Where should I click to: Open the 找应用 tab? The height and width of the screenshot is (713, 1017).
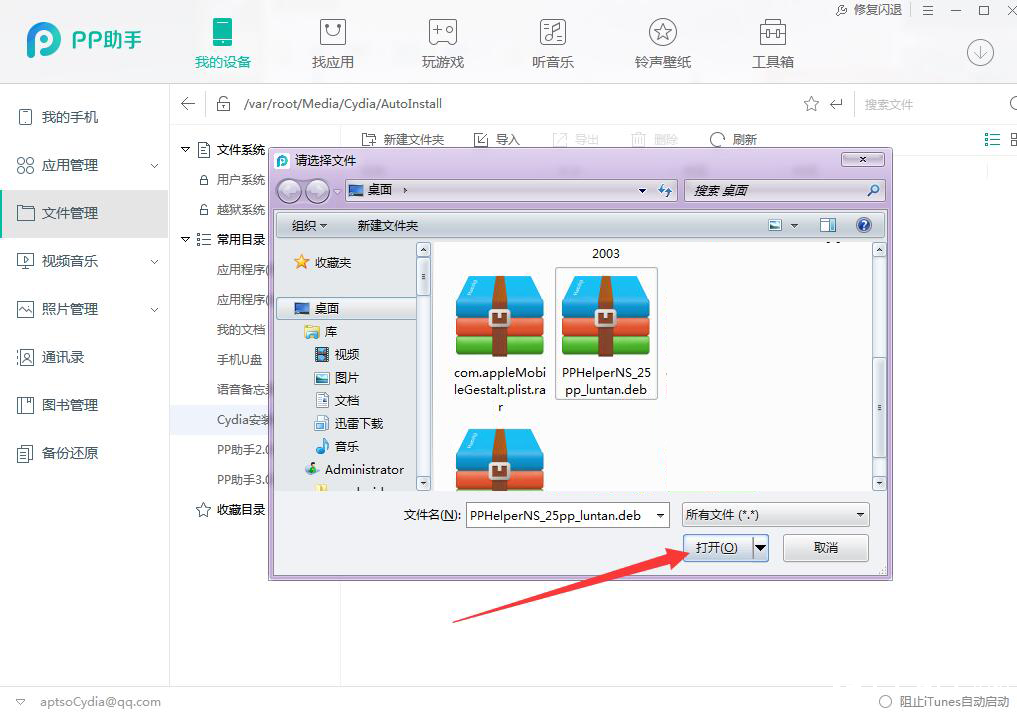tap(333, 43)
